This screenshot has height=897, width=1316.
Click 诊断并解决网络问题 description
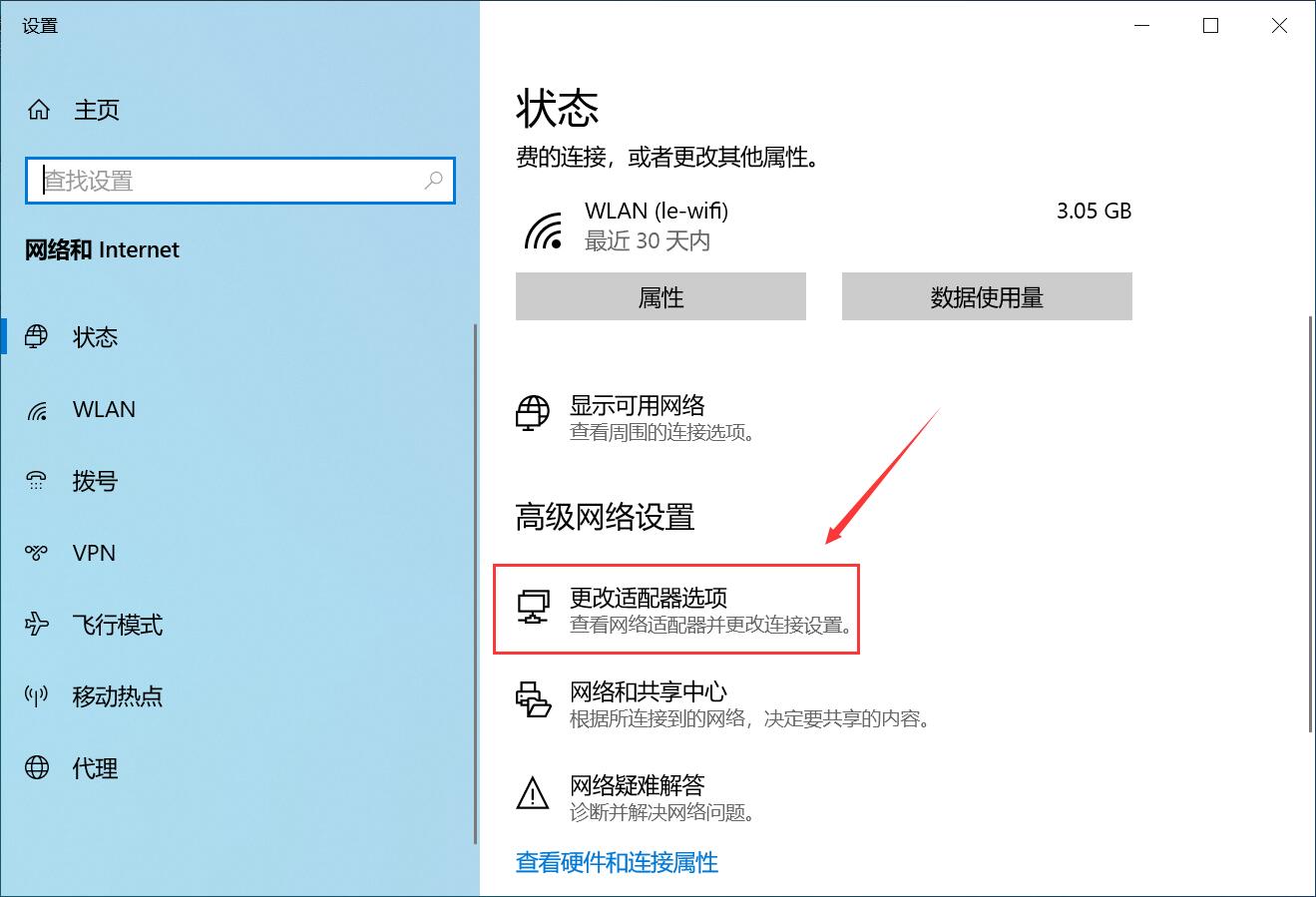662,812
